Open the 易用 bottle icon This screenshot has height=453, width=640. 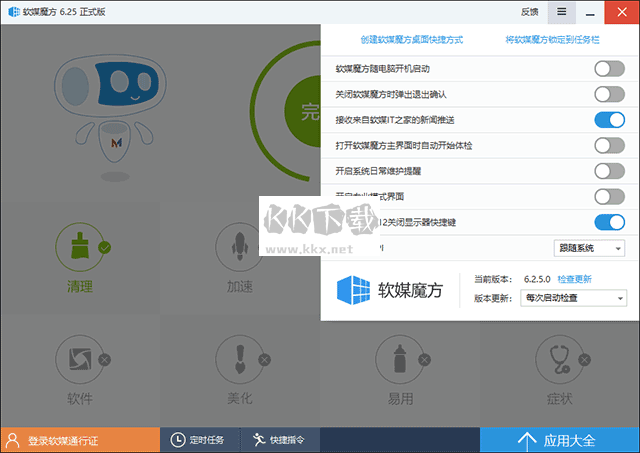(400, 359)
